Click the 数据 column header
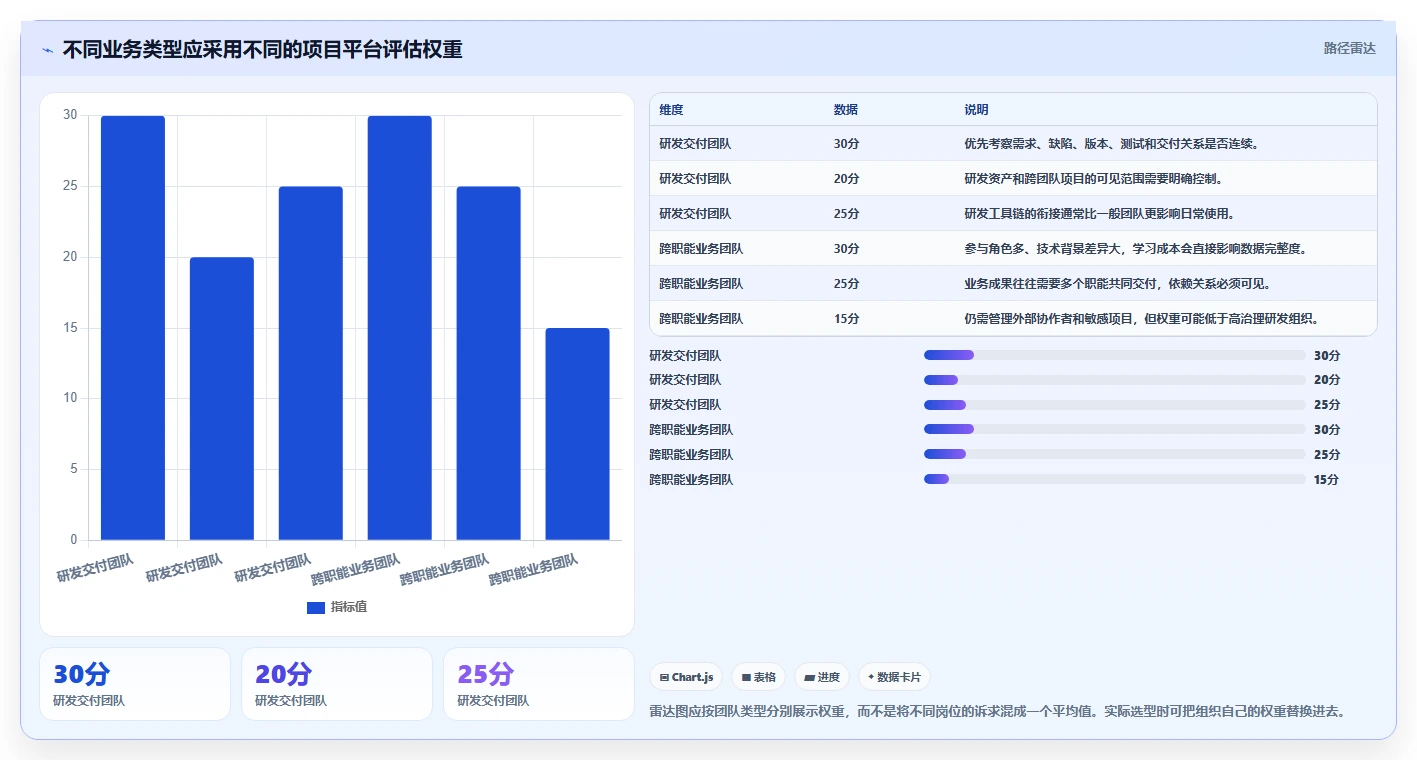 [x=845, y=110]
